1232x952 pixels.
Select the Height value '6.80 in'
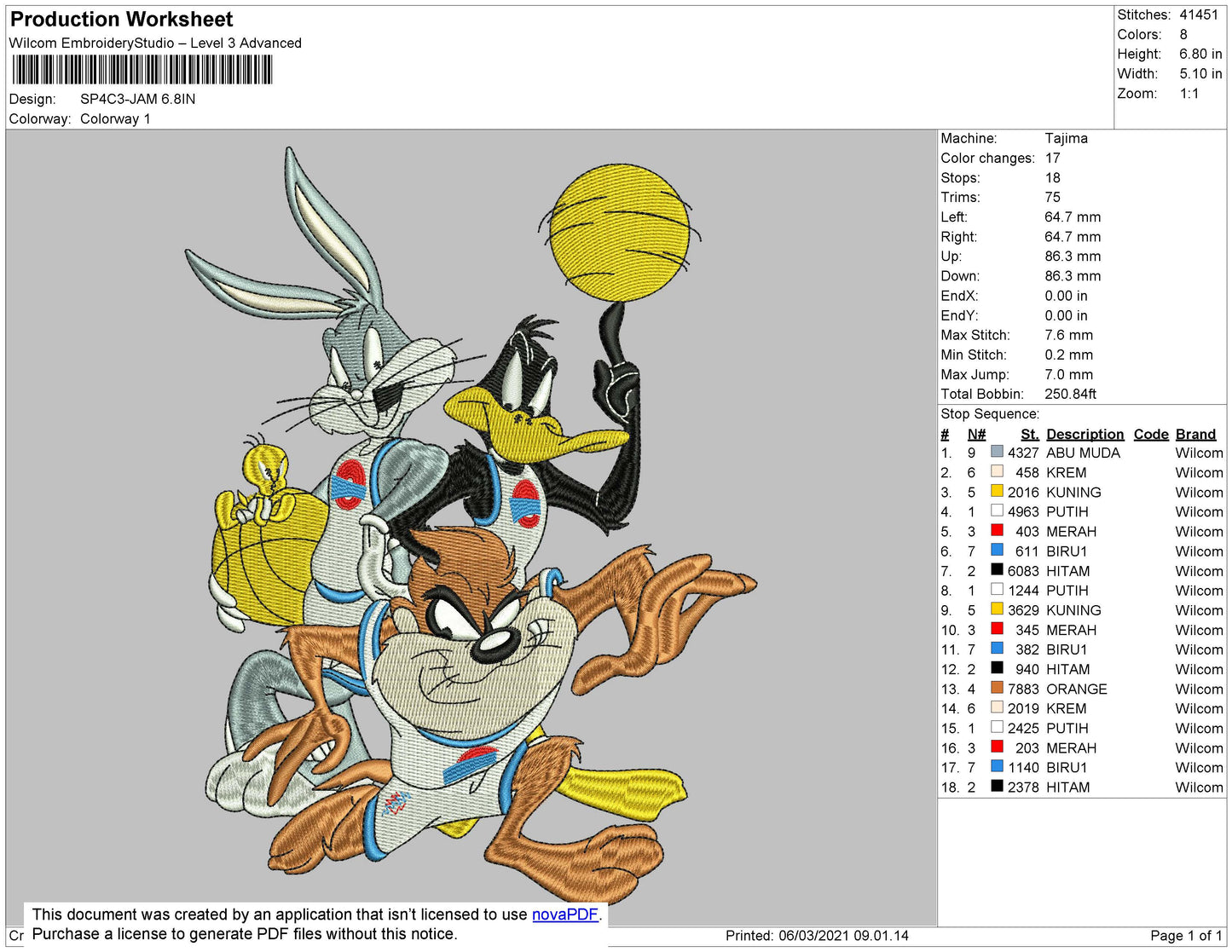(1200, 55)
